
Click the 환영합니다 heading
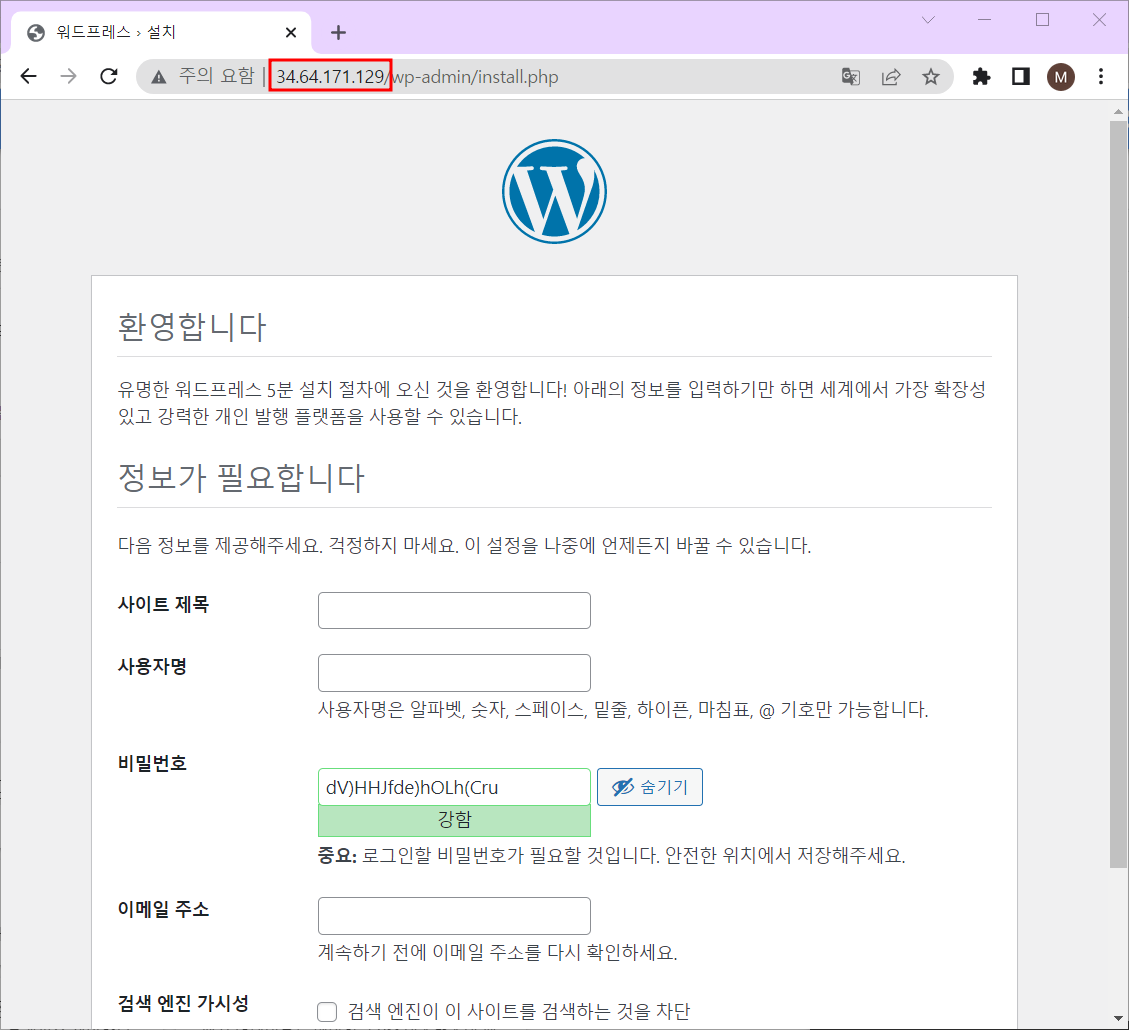point(192,327)
